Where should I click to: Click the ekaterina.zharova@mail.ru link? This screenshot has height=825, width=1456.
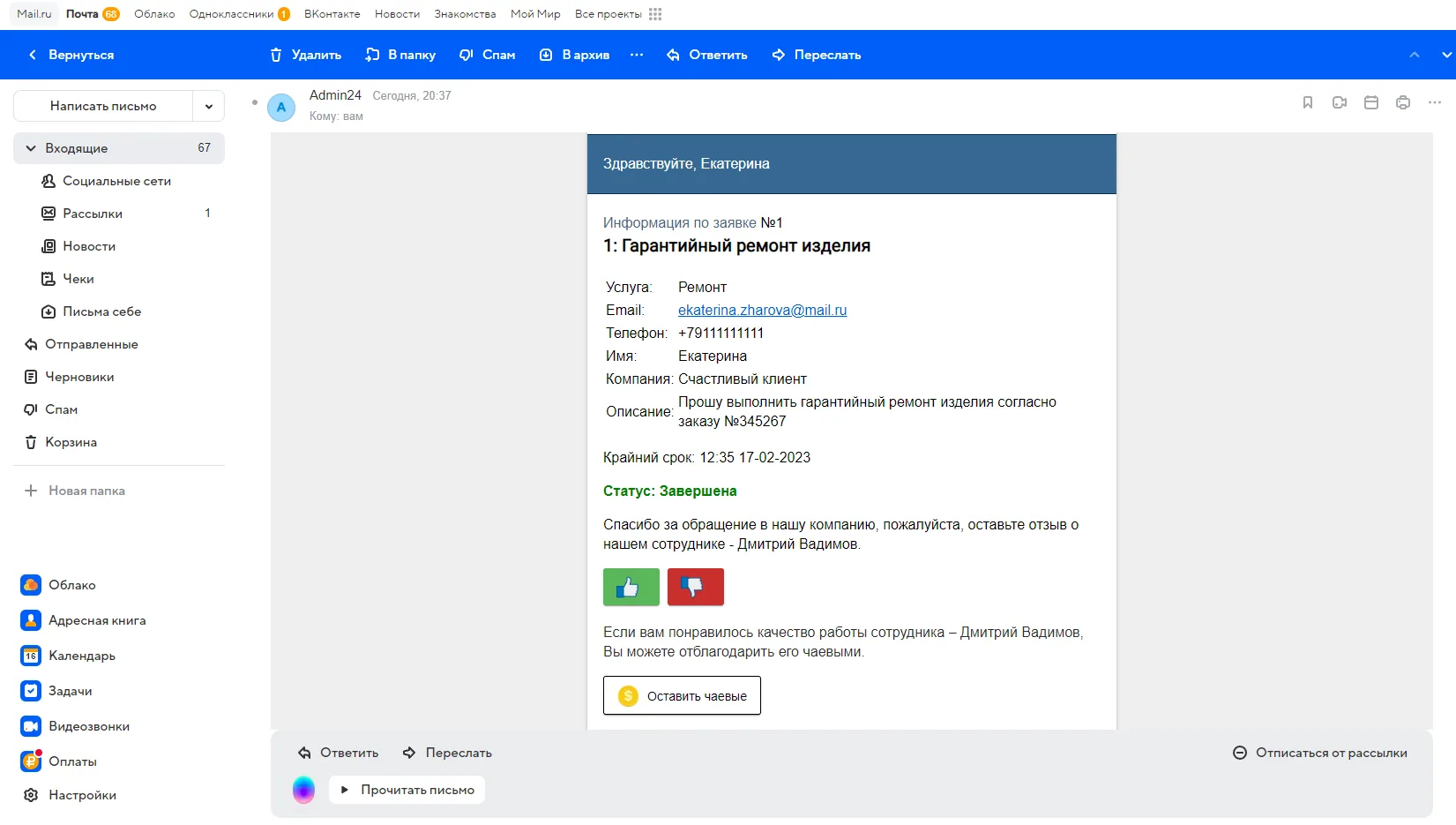click(x=762, y=311)
